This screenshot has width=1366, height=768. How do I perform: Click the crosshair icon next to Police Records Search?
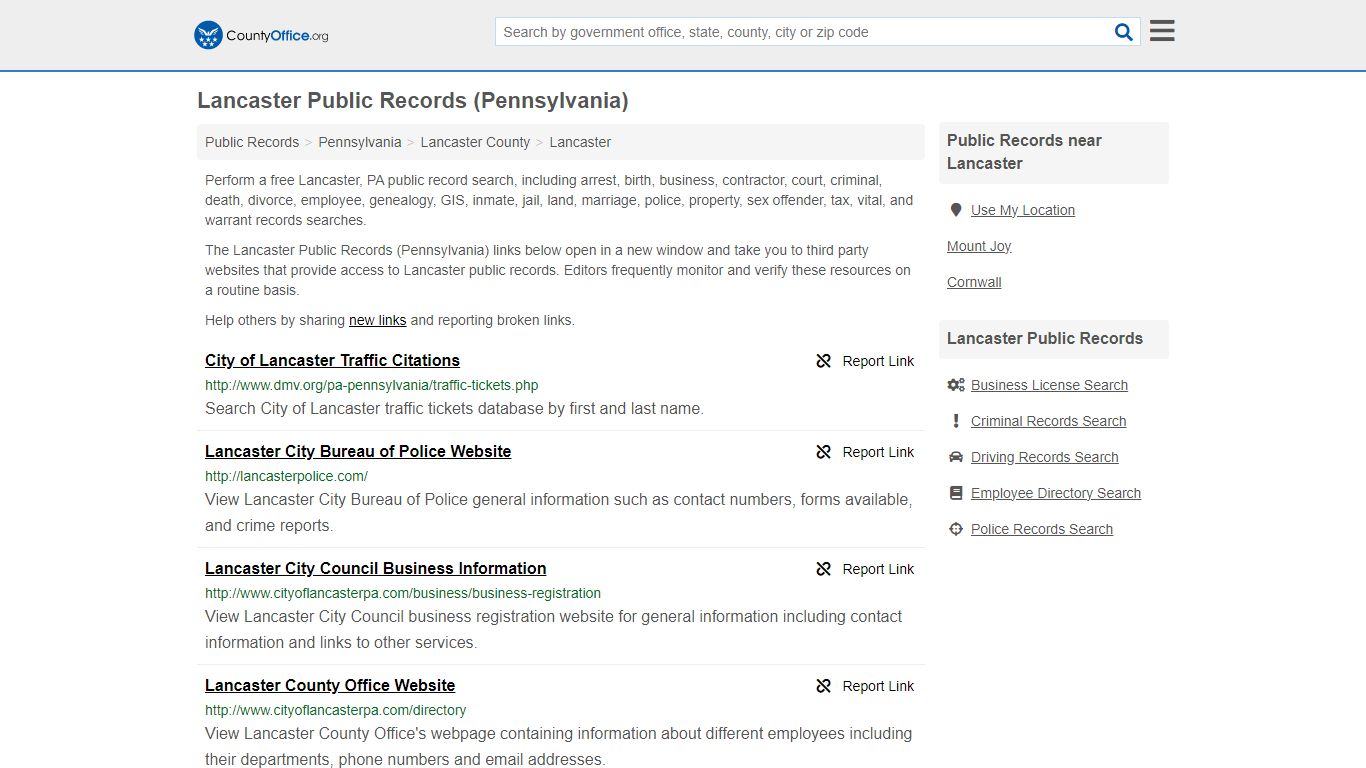pyautogui.click(x=956, y=529)
